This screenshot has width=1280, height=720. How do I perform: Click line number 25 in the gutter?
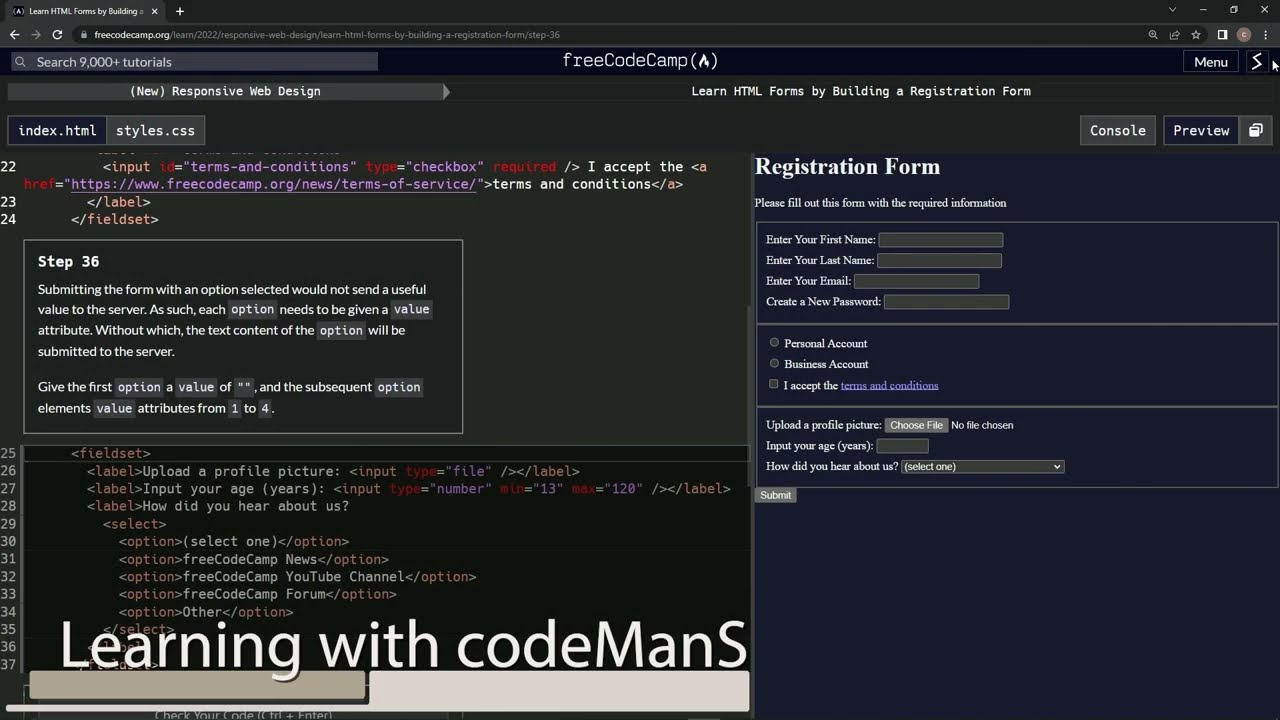(8, 454)
